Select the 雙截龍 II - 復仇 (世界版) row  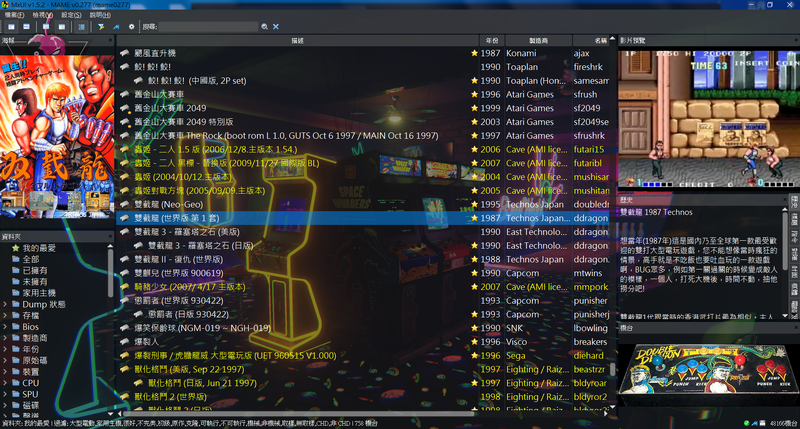(x=363, y=259)
